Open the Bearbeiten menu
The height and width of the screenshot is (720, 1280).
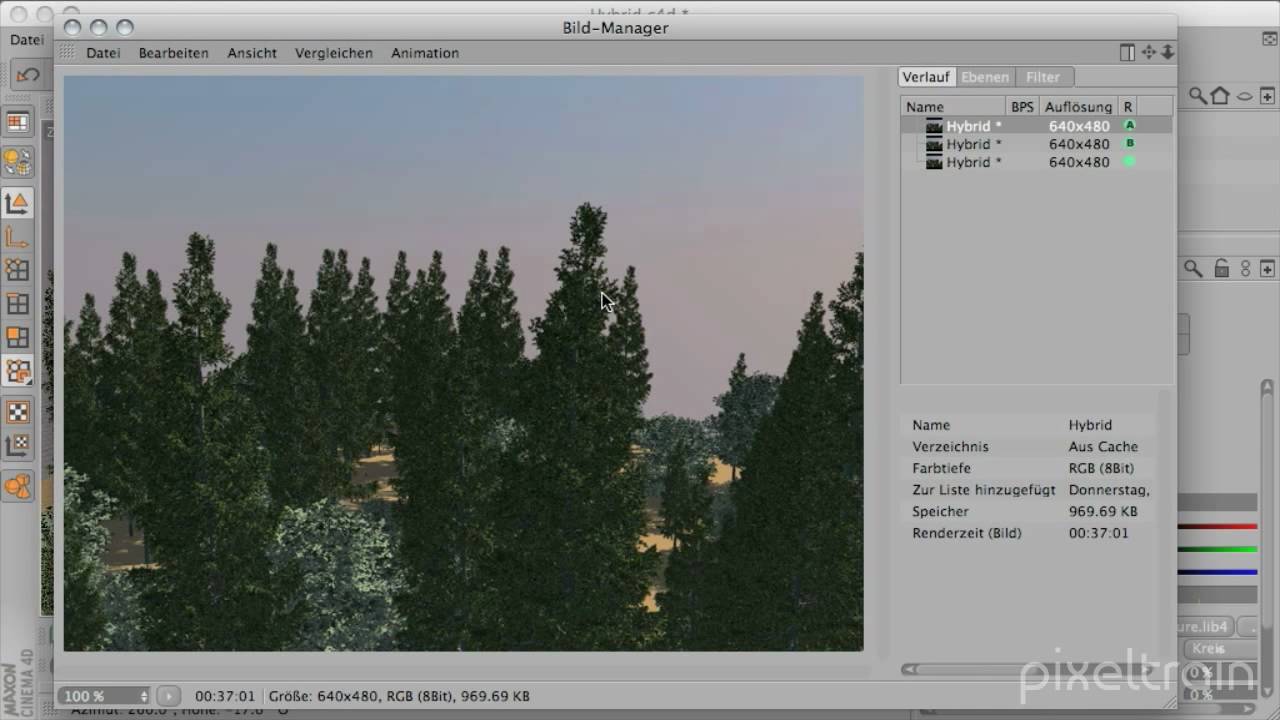click(174, 53)
